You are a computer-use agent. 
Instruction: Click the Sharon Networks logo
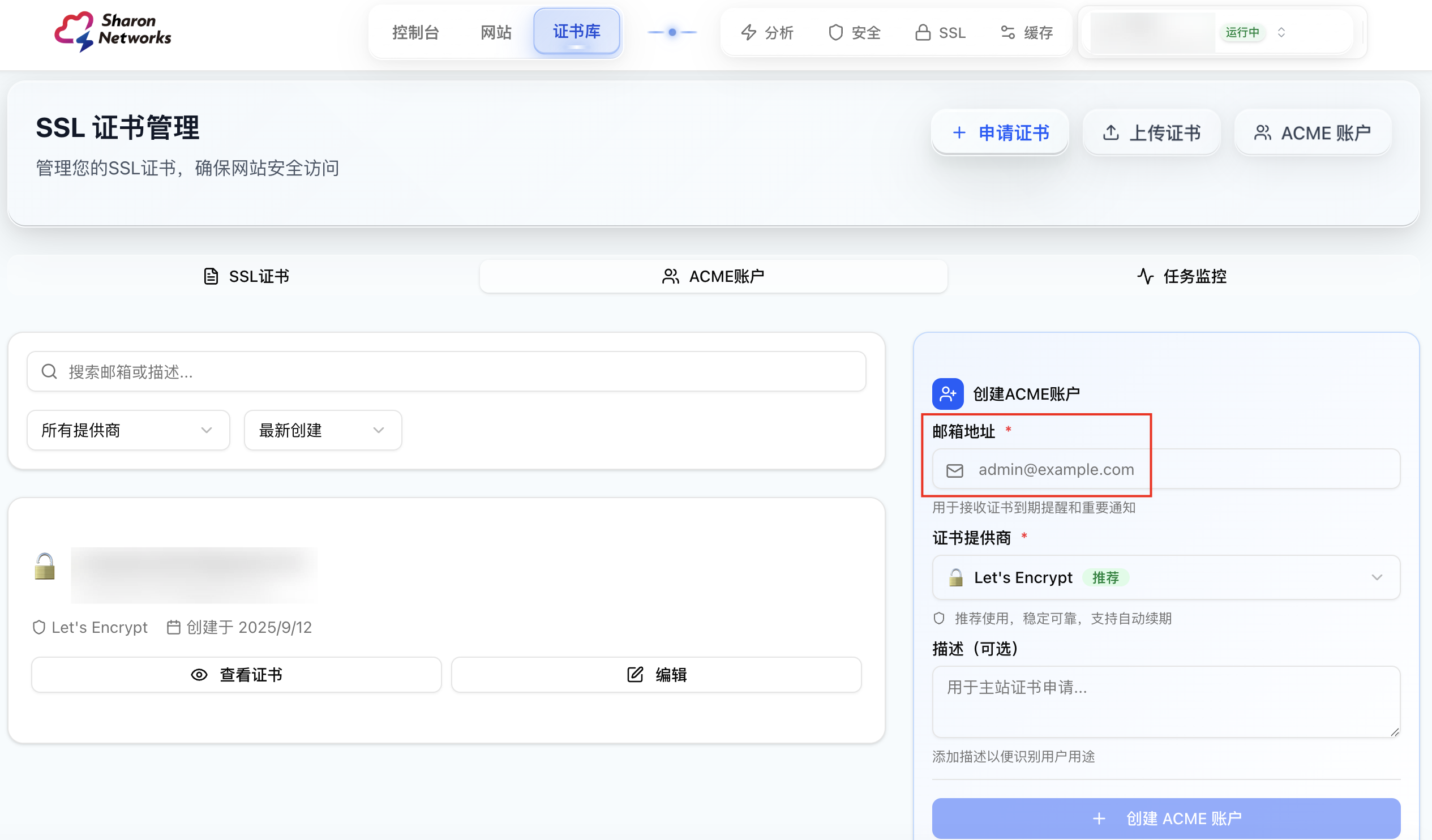[x=113, y=31]
